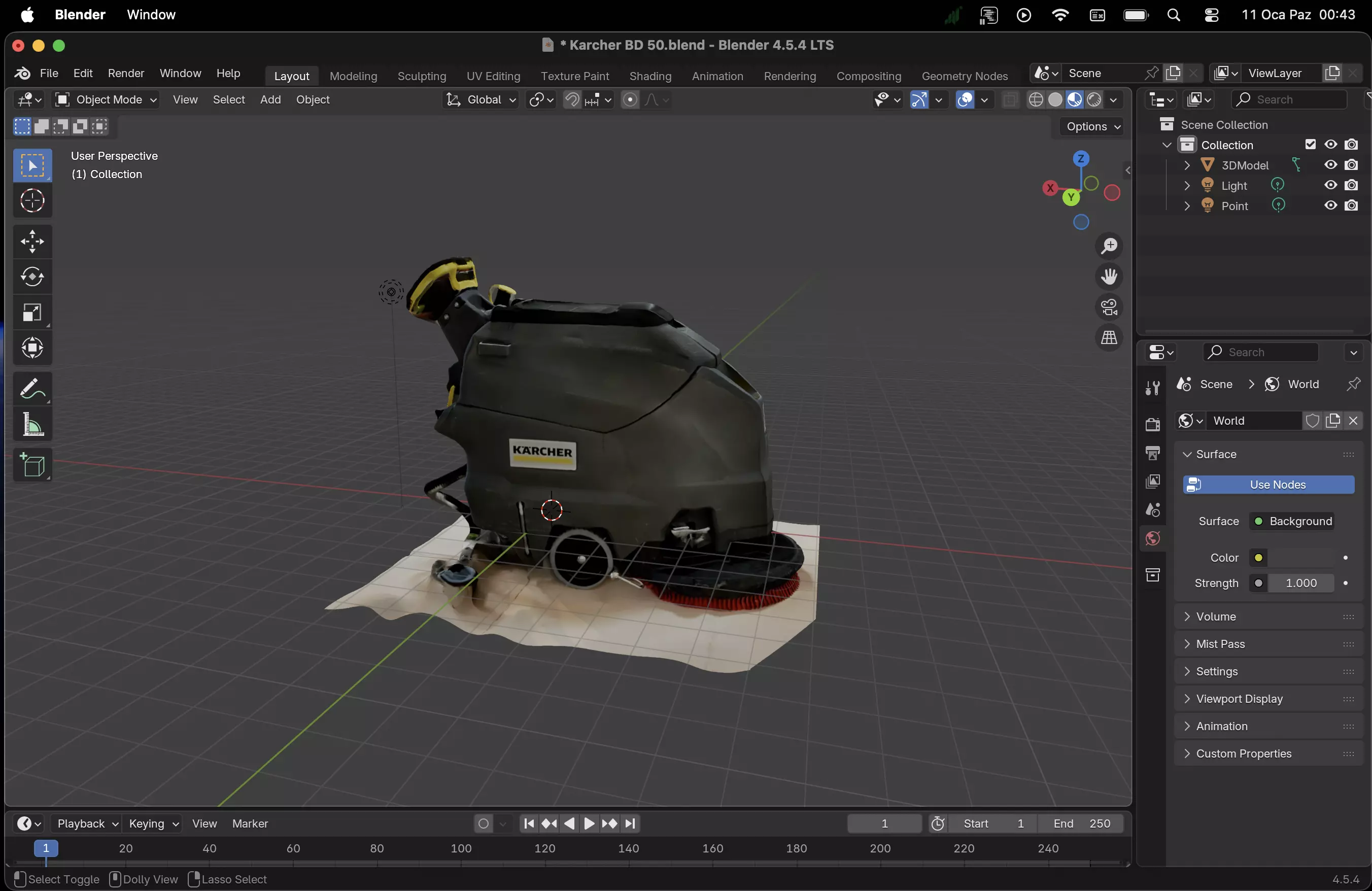Click the Options button in viewport
This screenshot has height=891, width=1372.
coord(1092,126)
